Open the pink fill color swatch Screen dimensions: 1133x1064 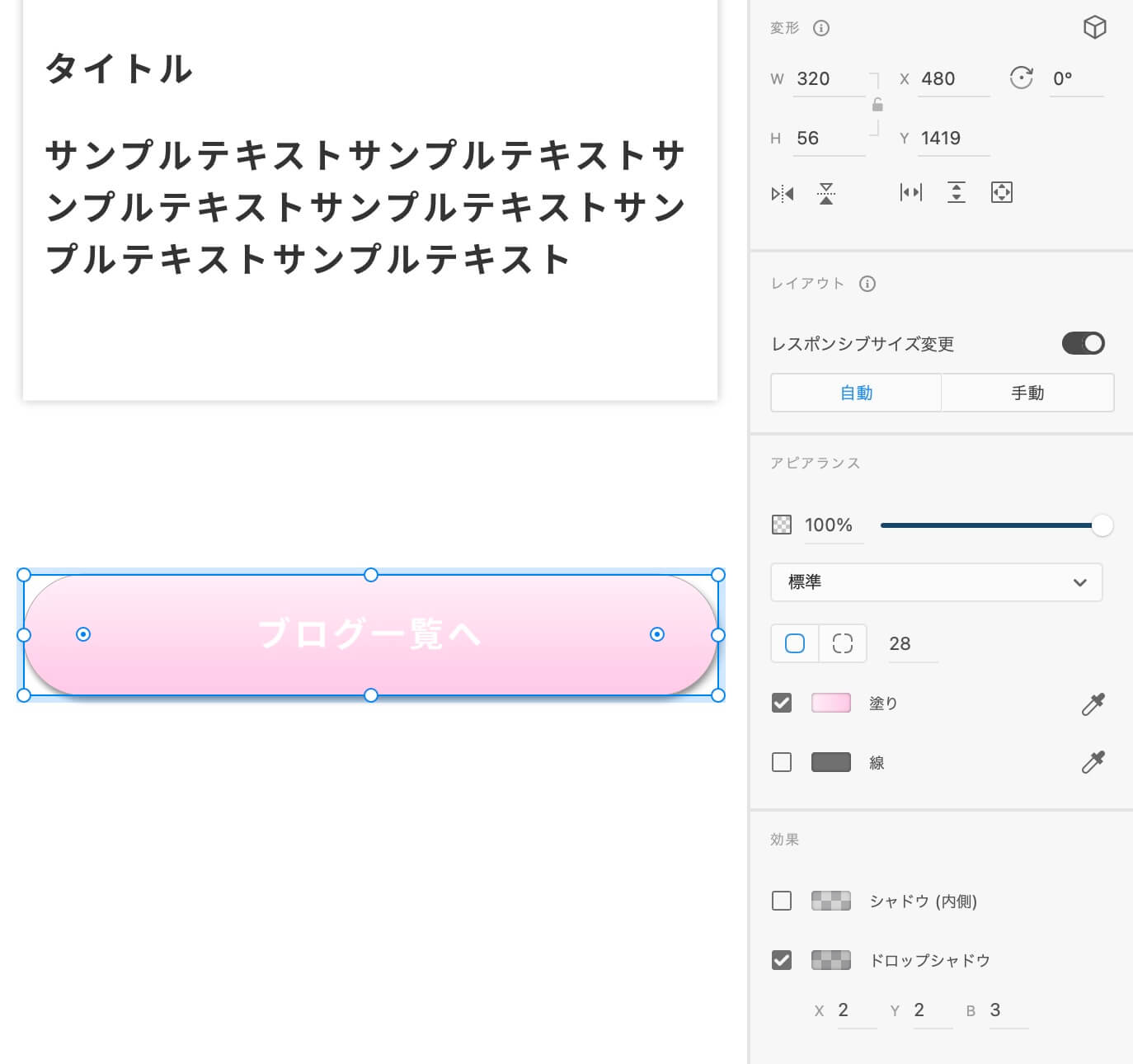pyautogui.click(x=831, y=703)
